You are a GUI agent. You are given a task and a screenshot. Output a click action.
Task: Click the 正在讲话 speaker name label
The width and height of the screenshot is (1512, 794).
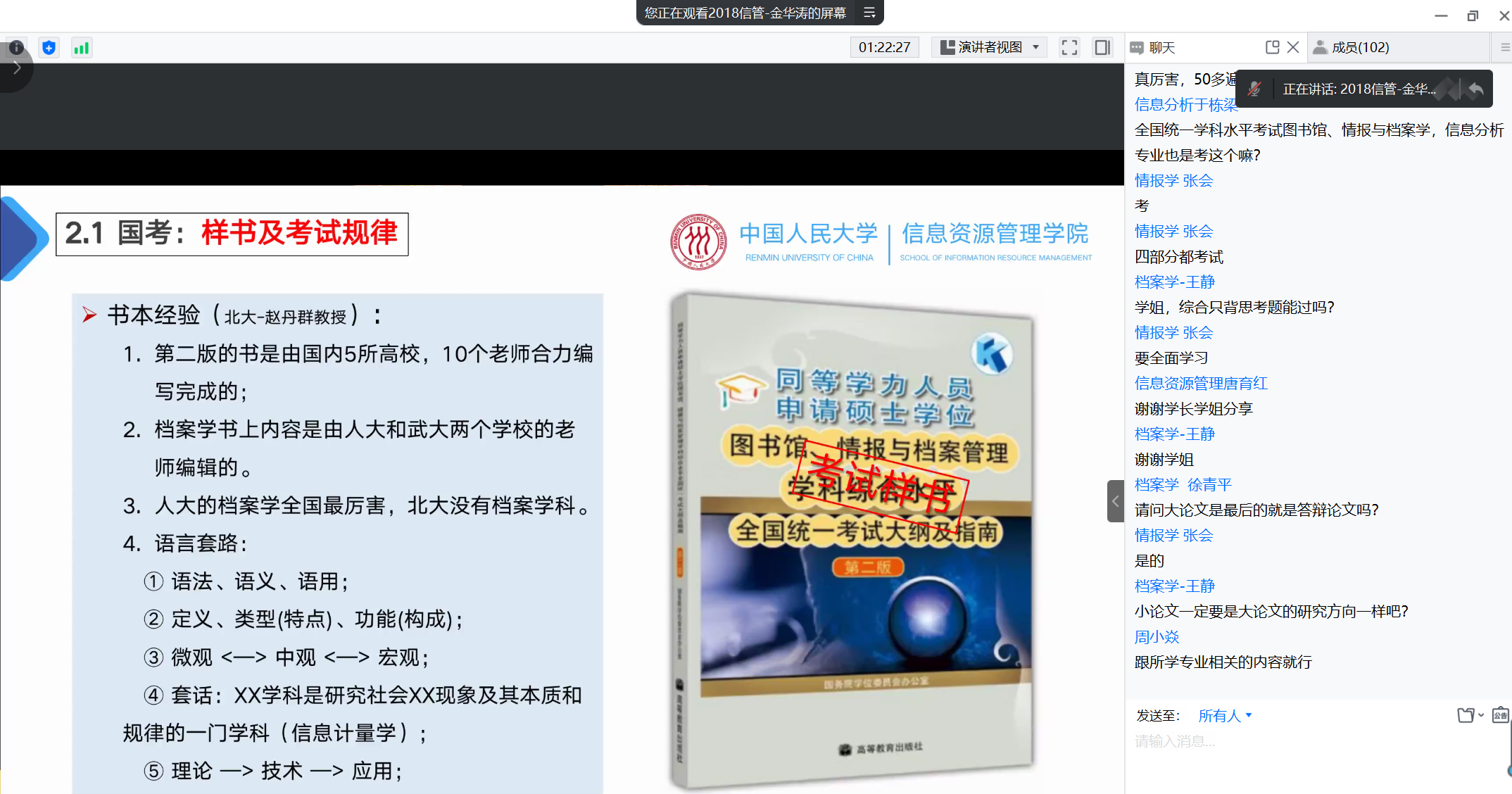1359,89
